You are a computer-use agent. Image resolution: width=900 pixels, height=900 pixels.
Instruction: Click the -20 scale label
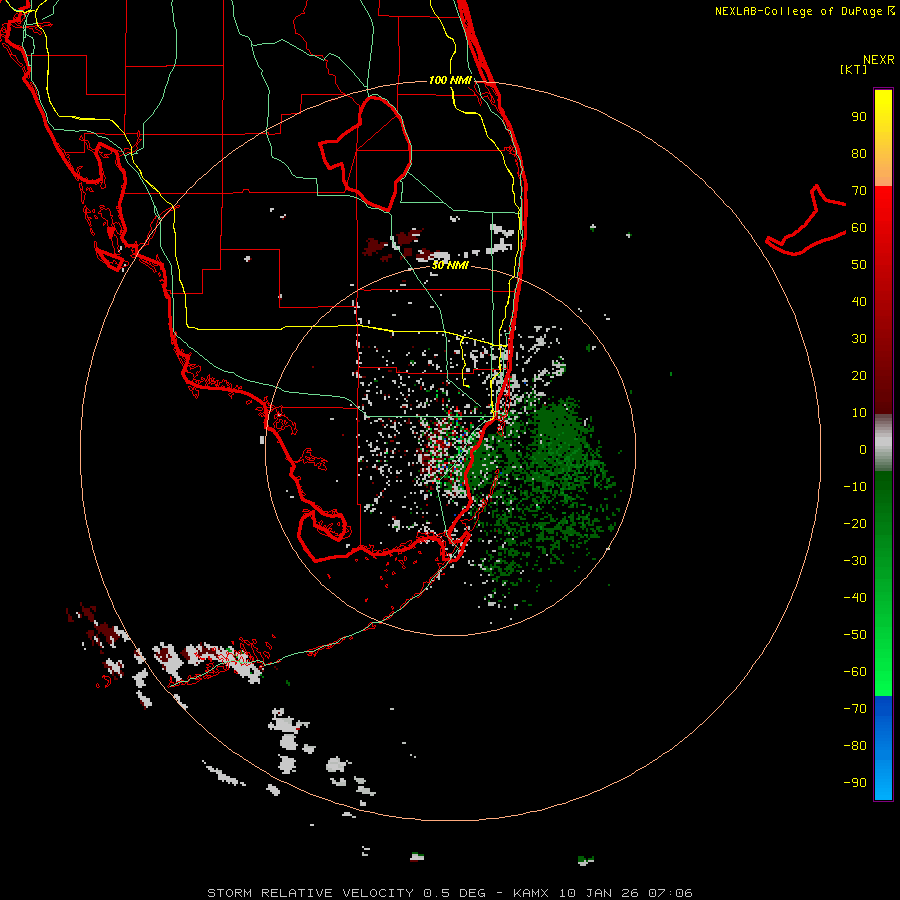click(855, 523)
